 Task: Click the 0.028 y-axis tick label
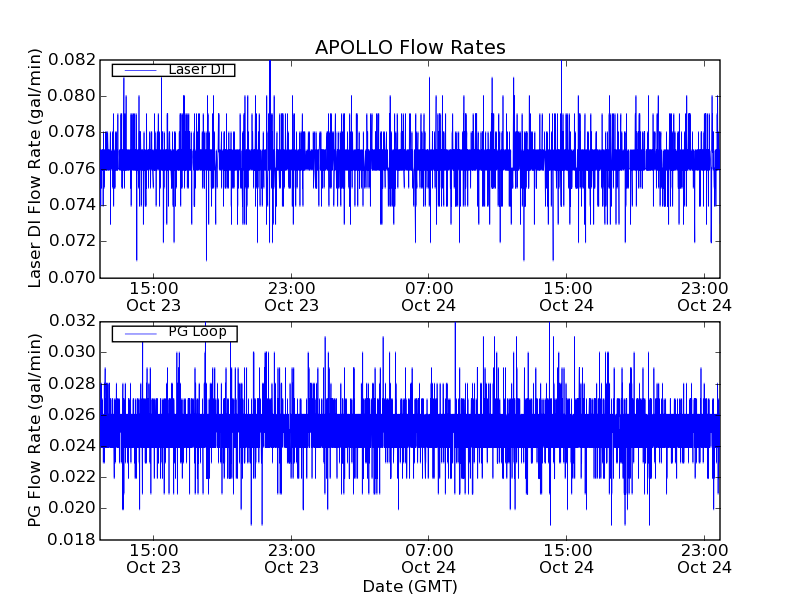tap(72, 384)
